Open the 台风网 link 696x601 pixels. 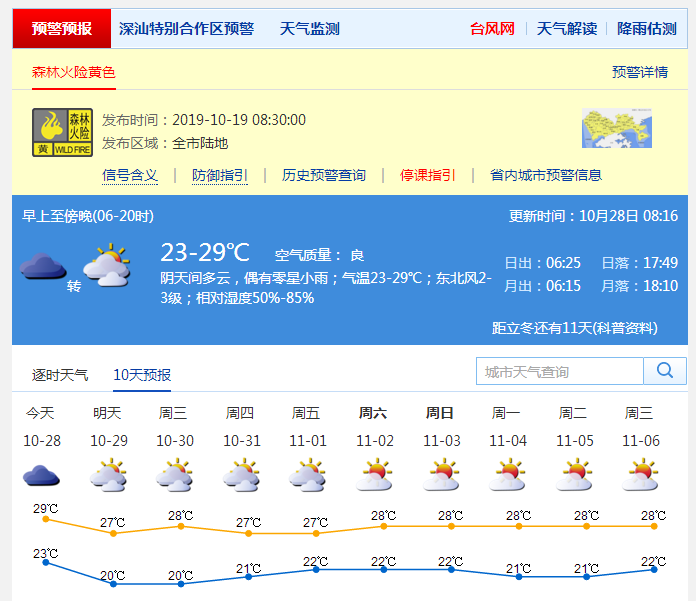[x=492, y=29]
